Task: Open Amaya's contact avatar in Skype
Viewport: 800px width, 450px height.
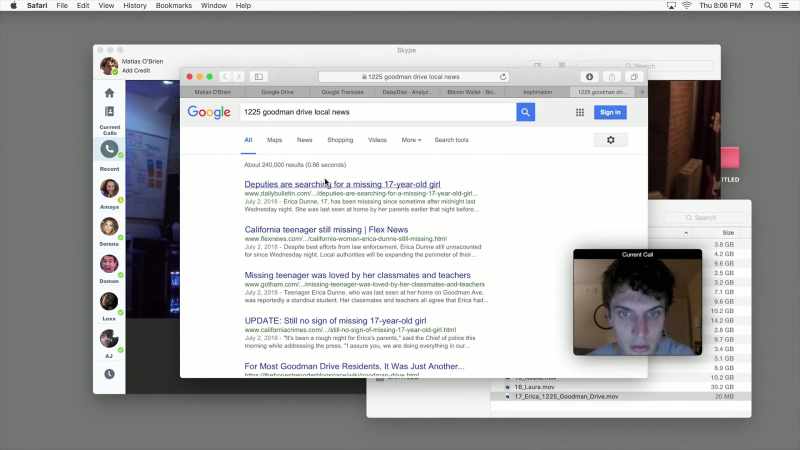Action: click(109, 188)
